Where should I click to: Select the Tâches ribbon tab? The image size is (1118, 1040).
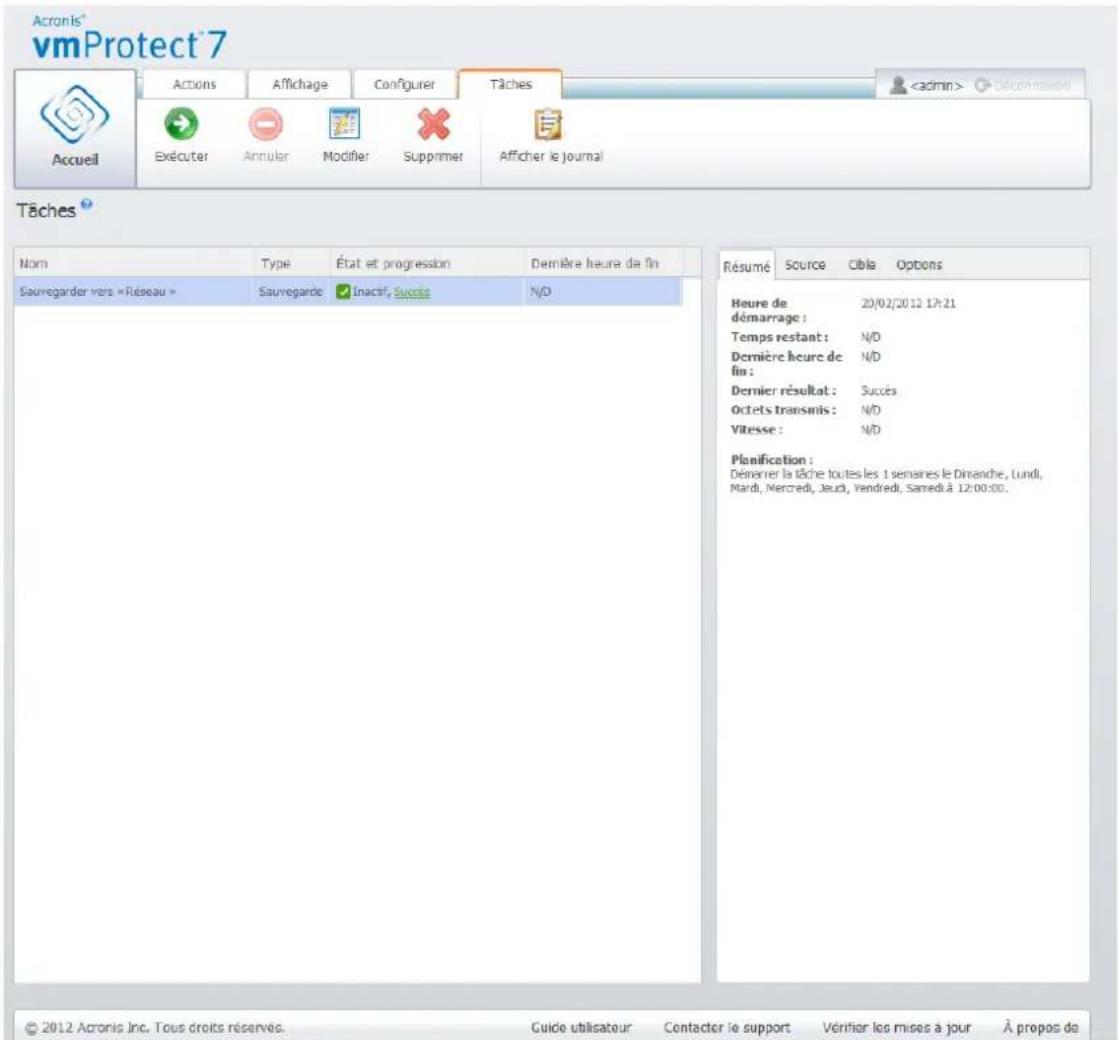click(511, 84)
